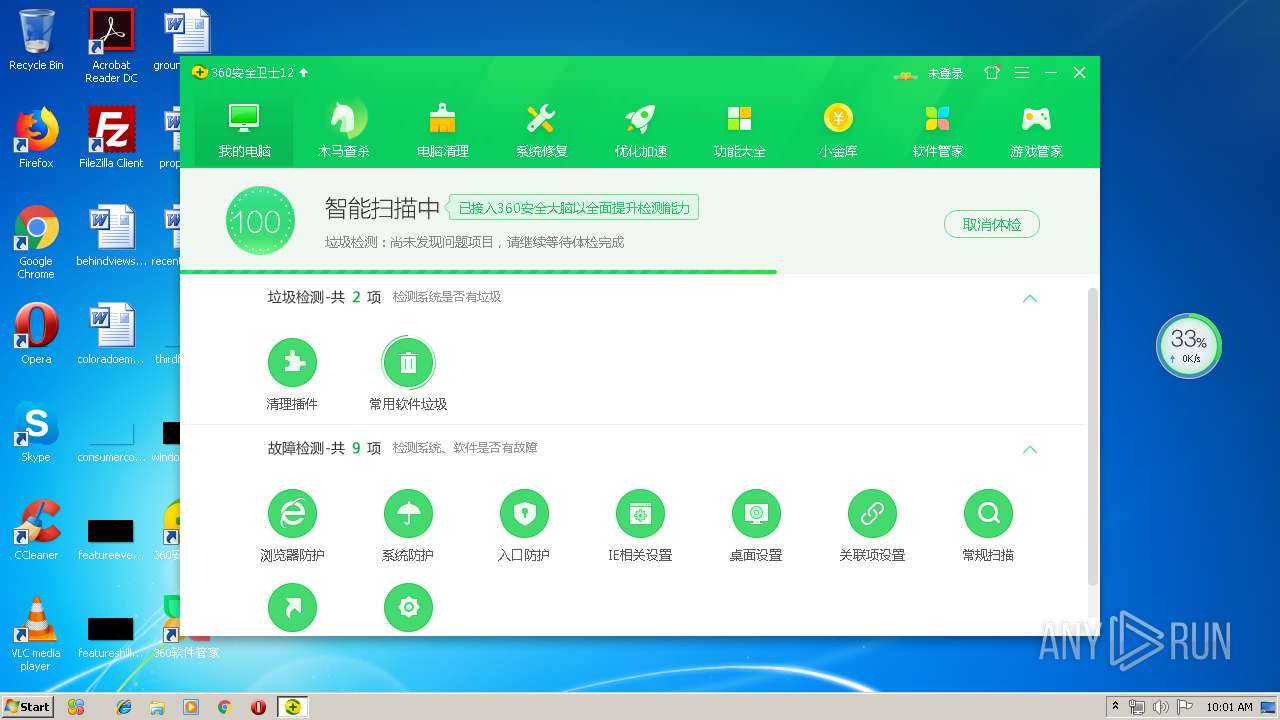Click the 浏览器防护 icon

(x=292, y=514)
